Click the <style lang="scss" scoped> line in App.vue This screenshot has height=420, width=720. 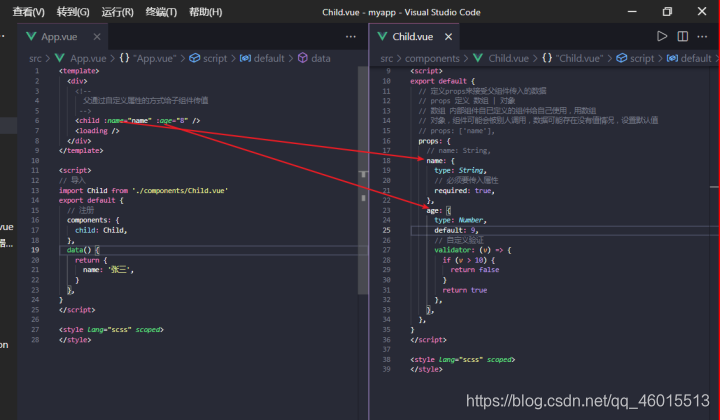coord(111,330)
